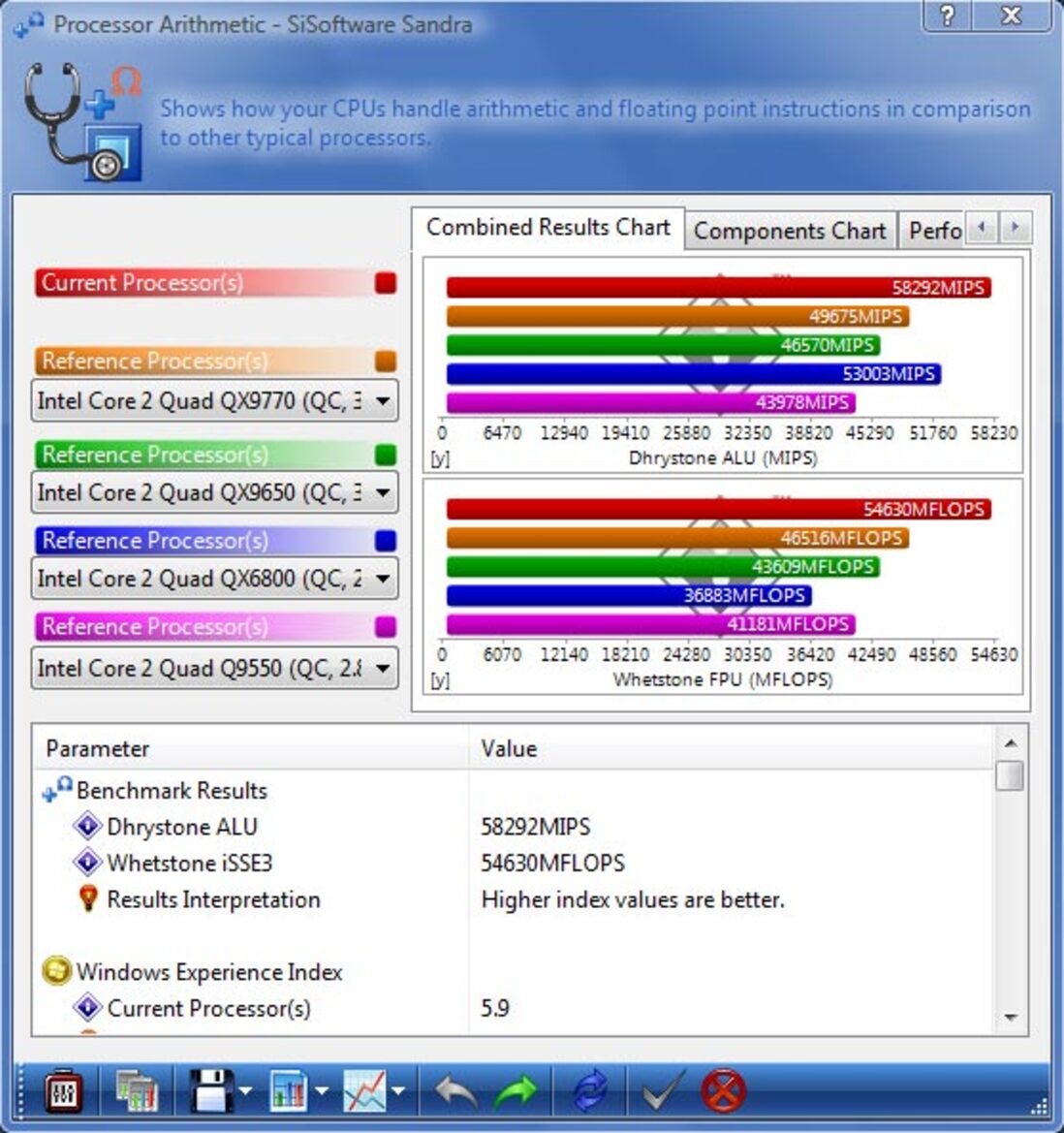Click the blue 36883MFLOPS chart bar

pos(629,595)
